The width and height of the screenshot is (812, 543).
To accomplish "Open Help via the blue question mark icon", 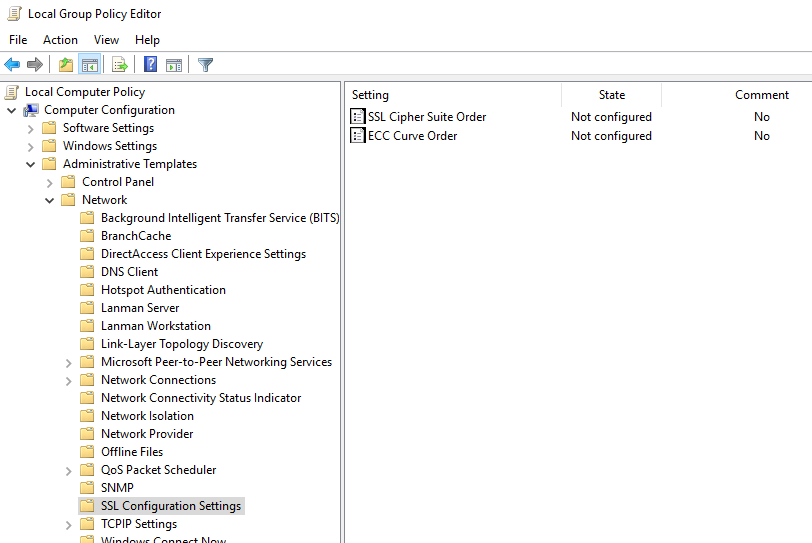I will (150, 64).
